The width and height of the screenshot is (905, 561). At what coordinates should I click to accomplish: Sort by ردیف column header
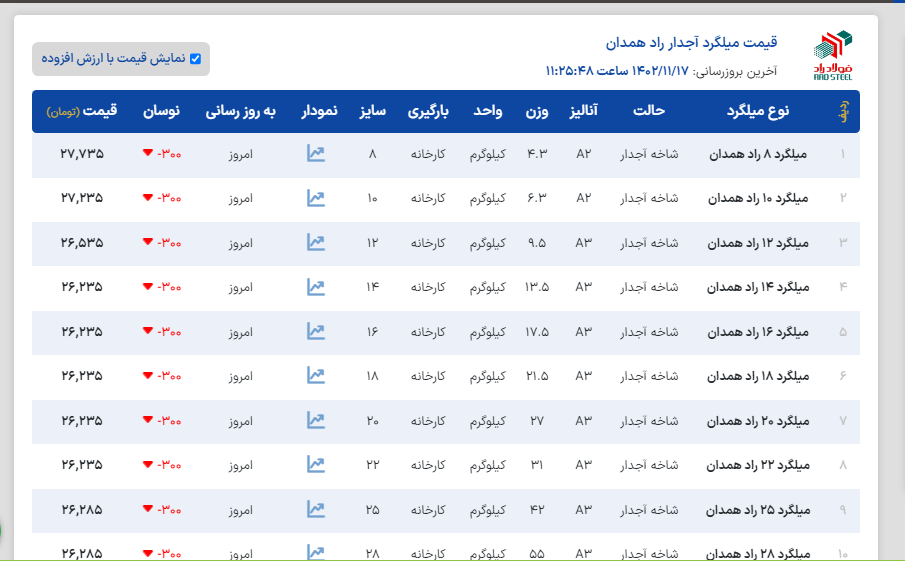click(844, 111)
